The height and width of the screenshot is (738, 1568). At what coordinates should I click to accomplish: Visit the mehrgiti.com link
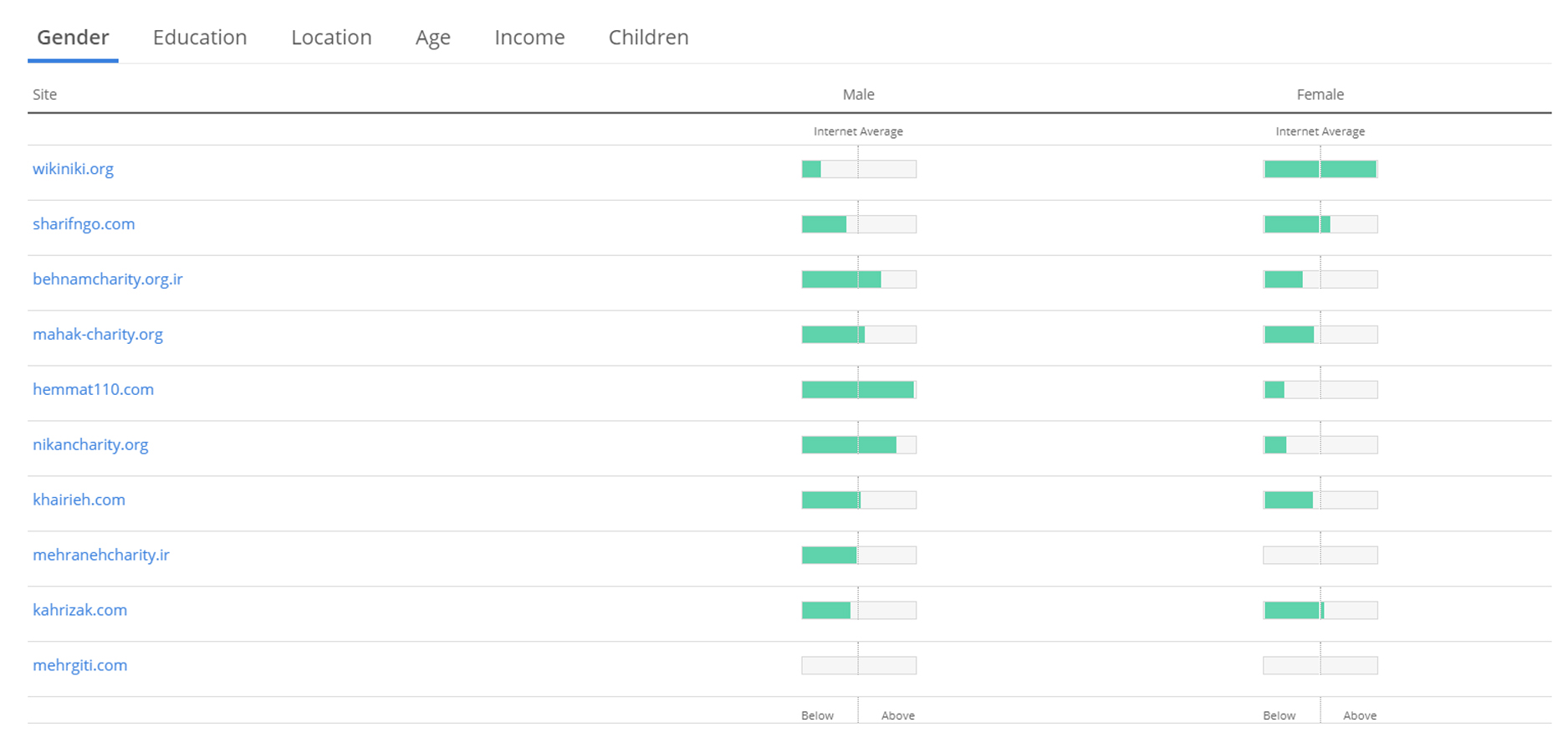[79, 666]
